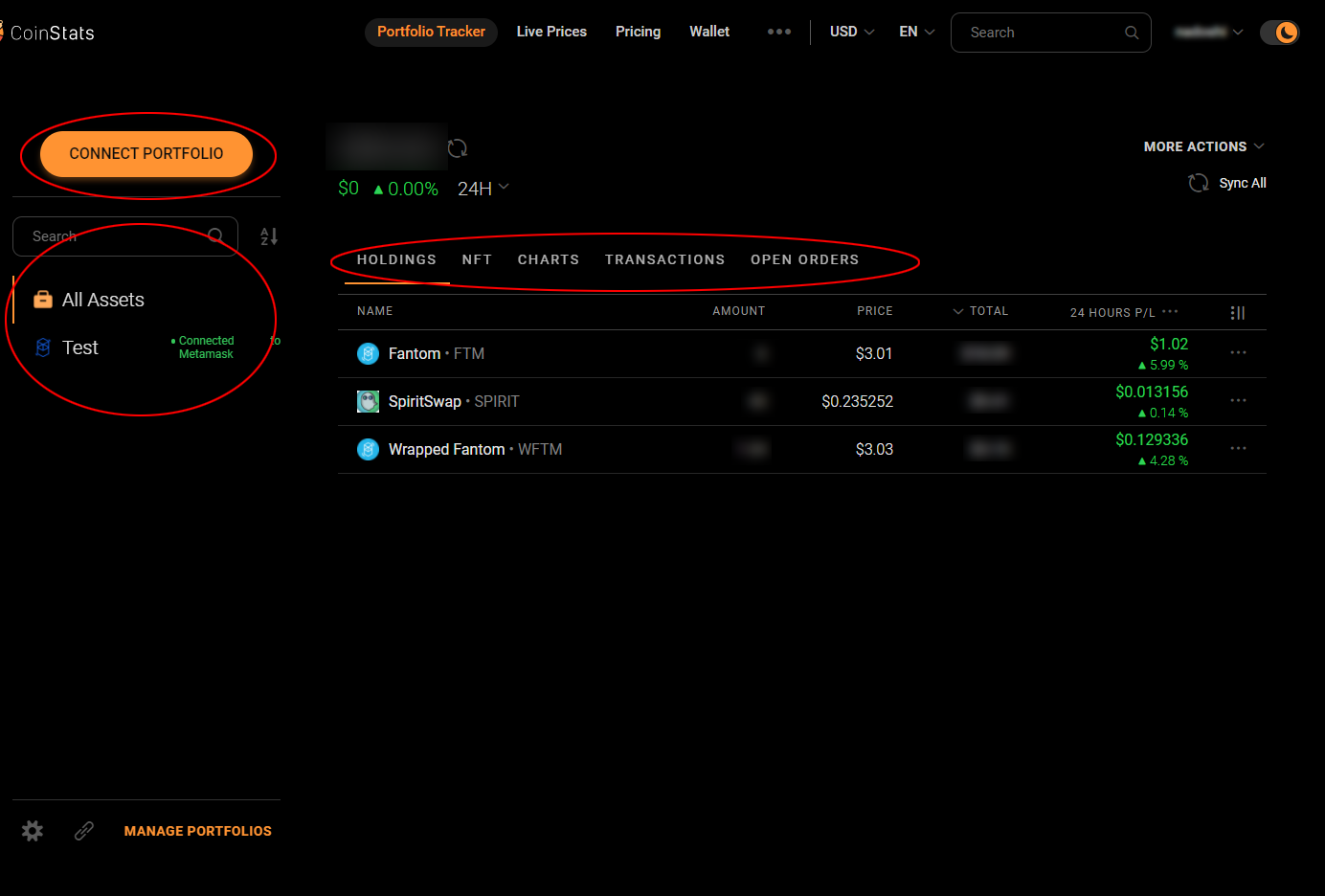Image resolution: width=1325 pixels, height=896 pixels.
Task: Click the Wrapped Fantom coin logo
Action: pyautogui.click(x=369, y=450)
